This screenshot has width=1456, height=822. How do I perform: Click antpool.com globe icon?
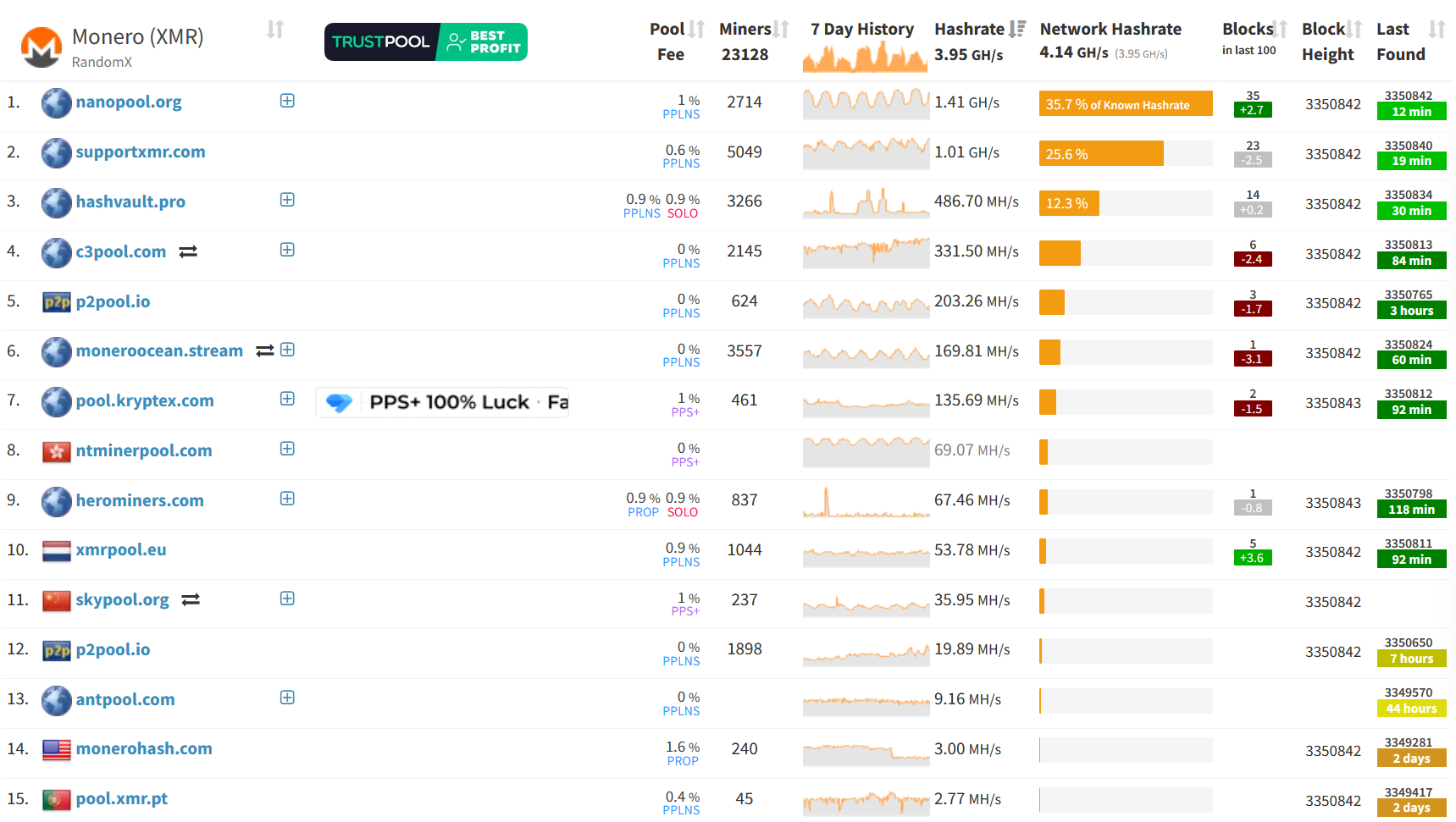point(57,701)
